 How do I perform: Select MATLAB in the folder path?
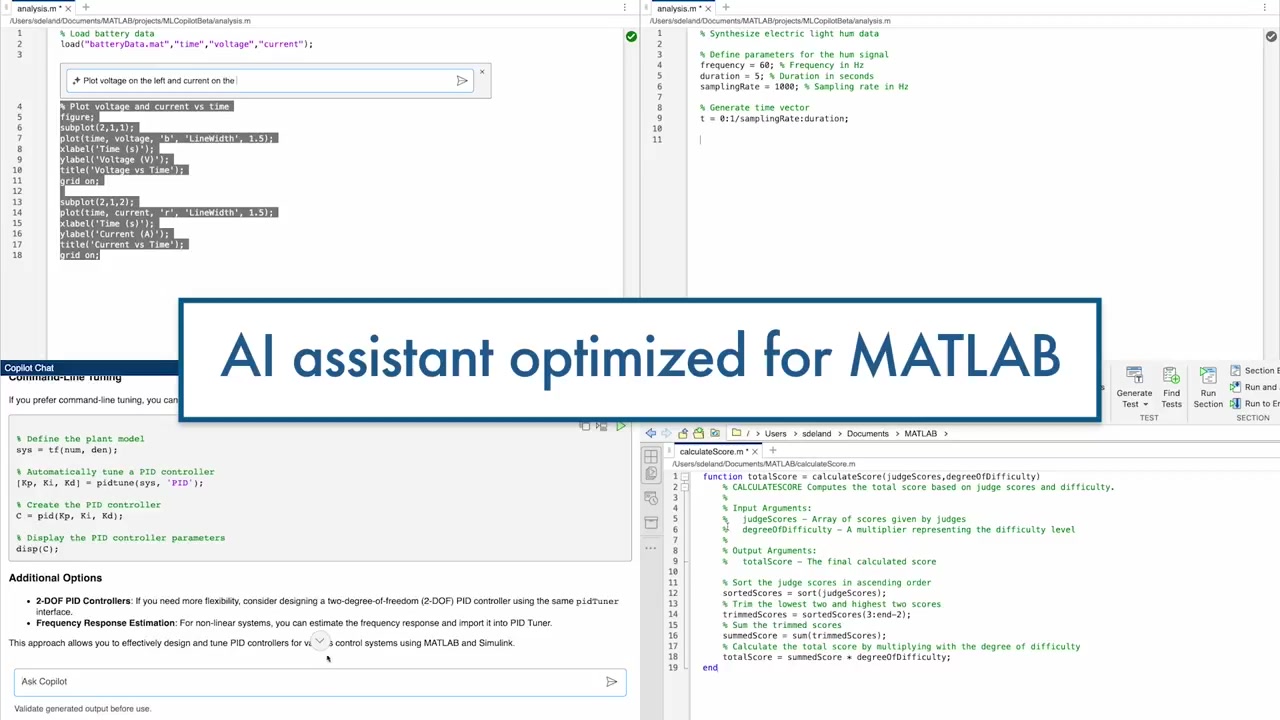click(x=921, y=434)
